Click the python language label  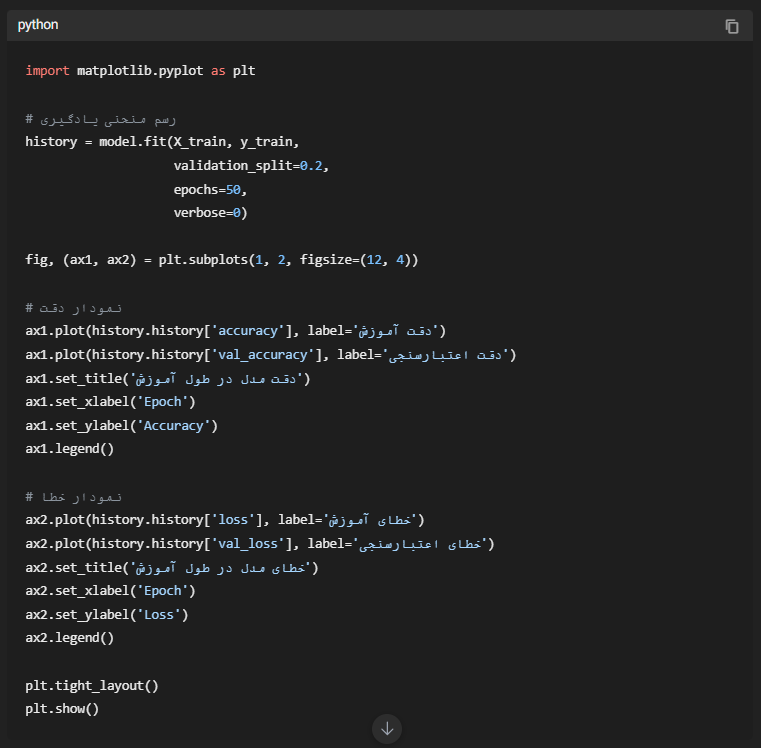pos(38,25)
